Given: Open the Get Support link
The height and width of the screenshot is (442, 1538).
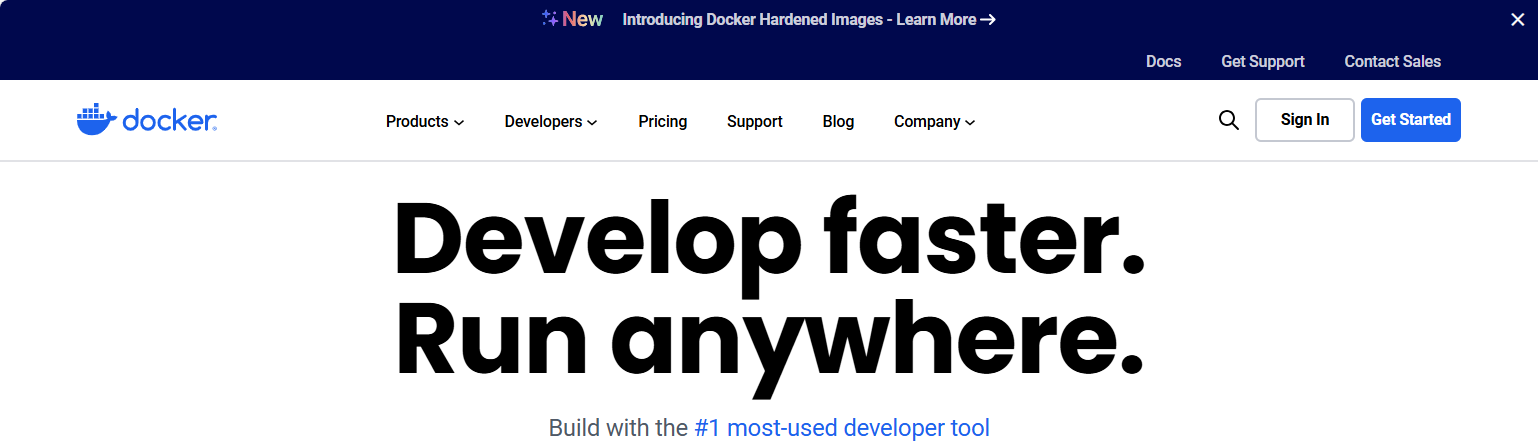Looking at the screenshot, I should pyautogui.click(x=1263, y=61).
